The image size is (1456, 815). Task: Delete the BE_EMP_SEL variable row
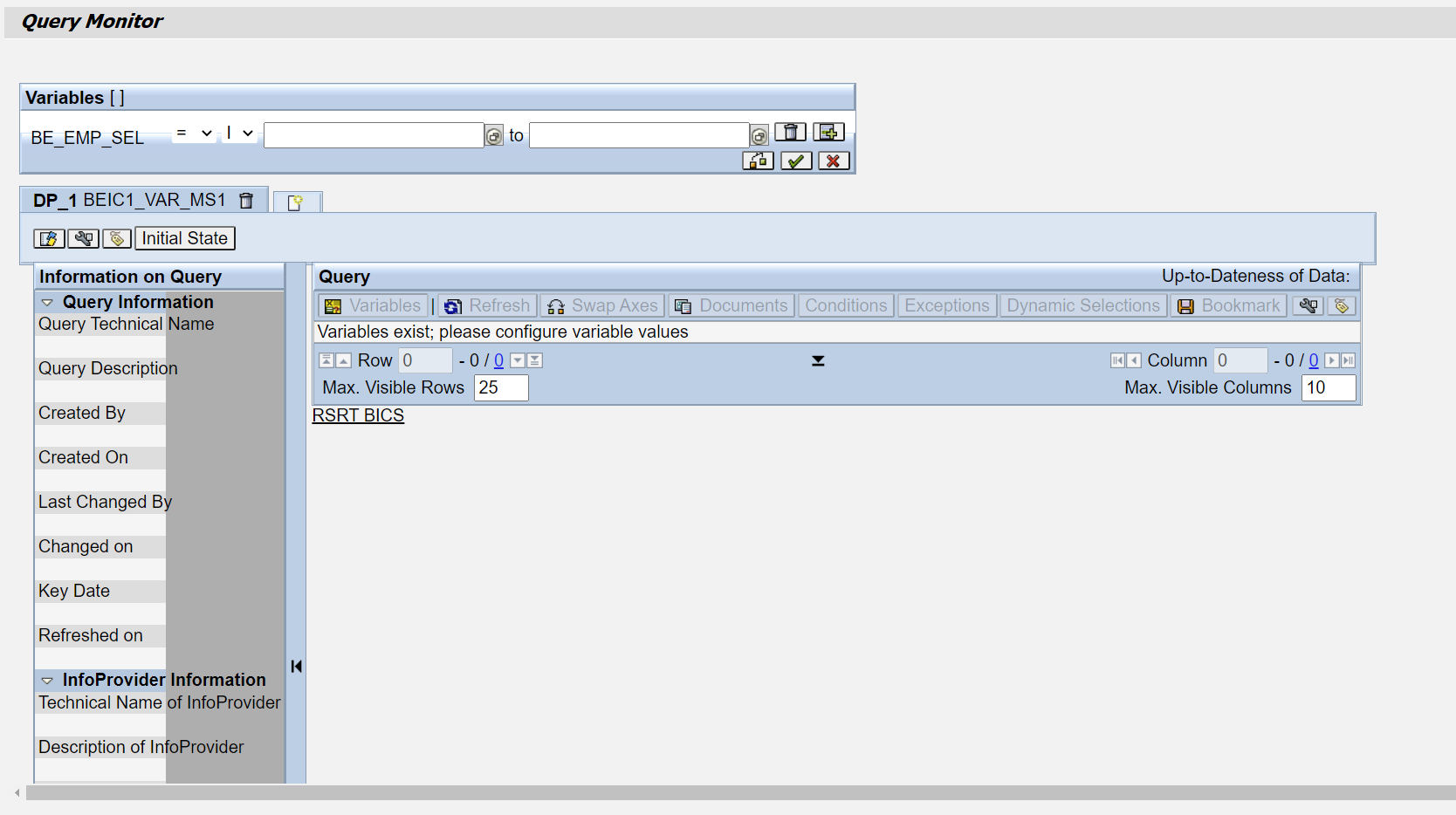(x=791, y=132)
